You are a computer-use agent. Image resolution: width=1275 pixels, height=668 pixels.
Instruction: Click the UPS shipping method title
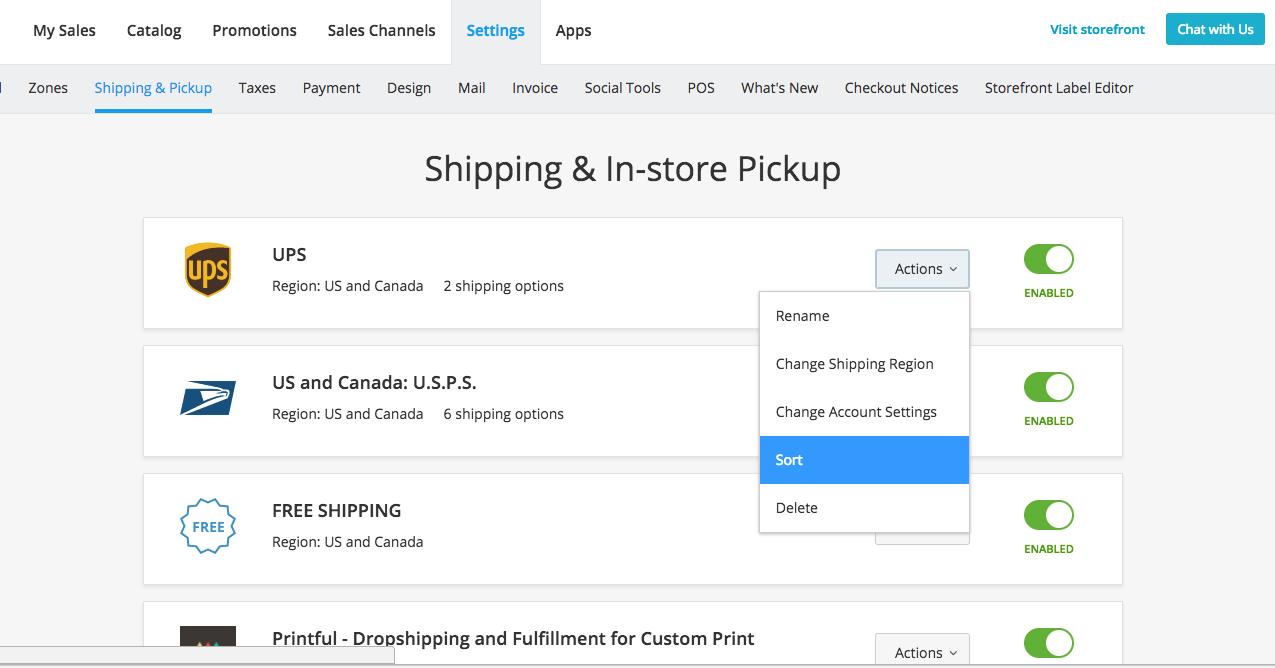pos(289,255)
